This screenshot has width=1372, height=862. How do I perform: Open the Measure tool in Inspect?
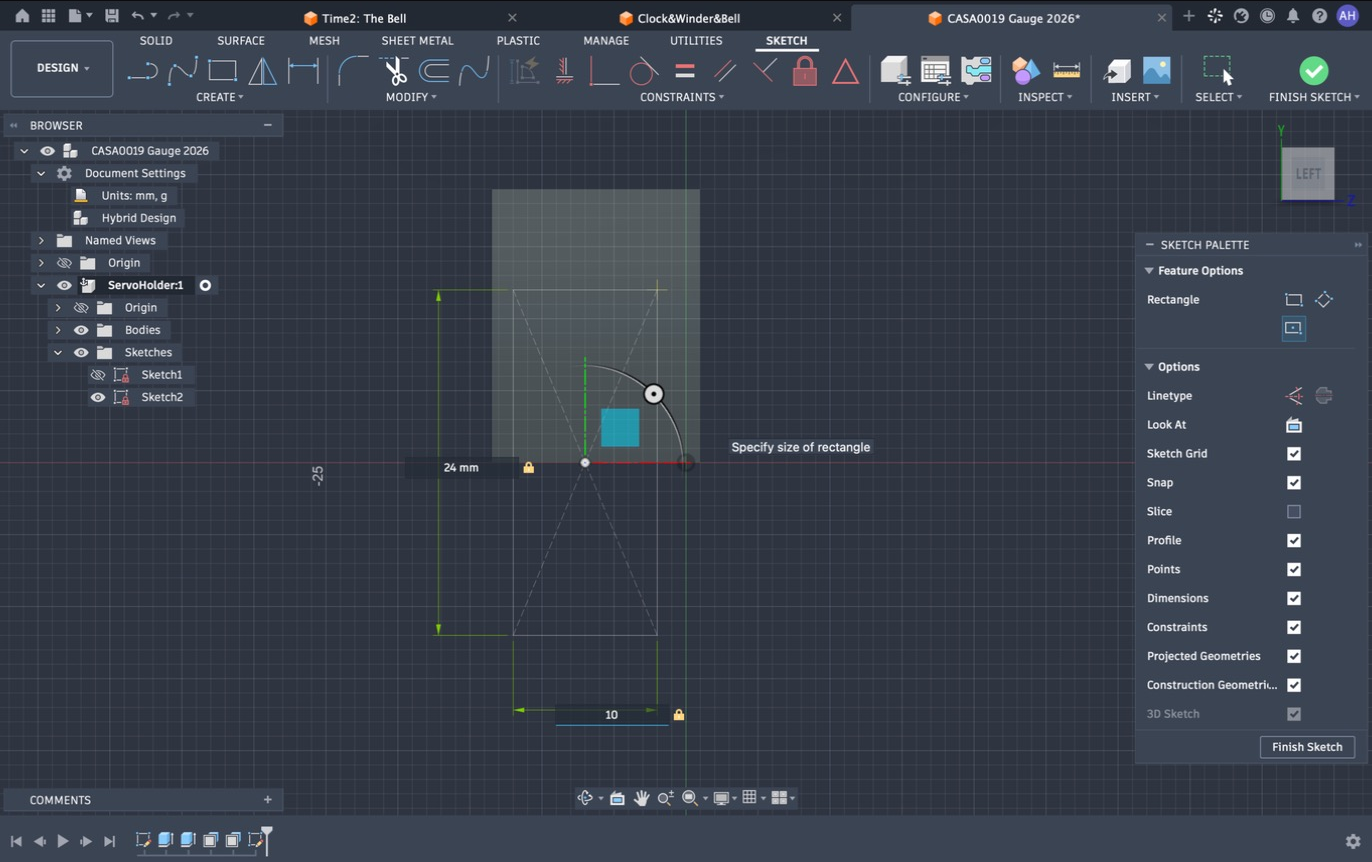click(1067, 71)
